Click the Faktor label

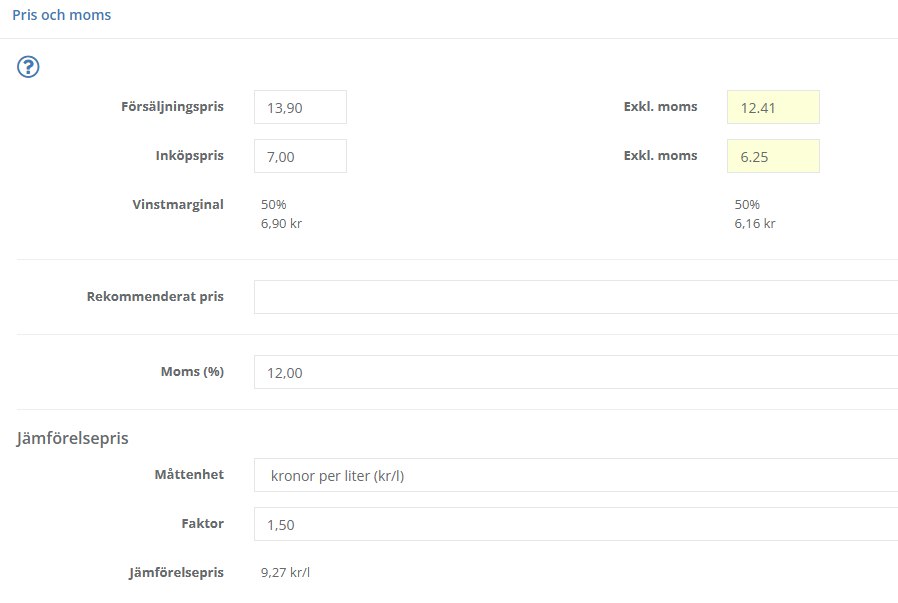(x=202, y=524)
